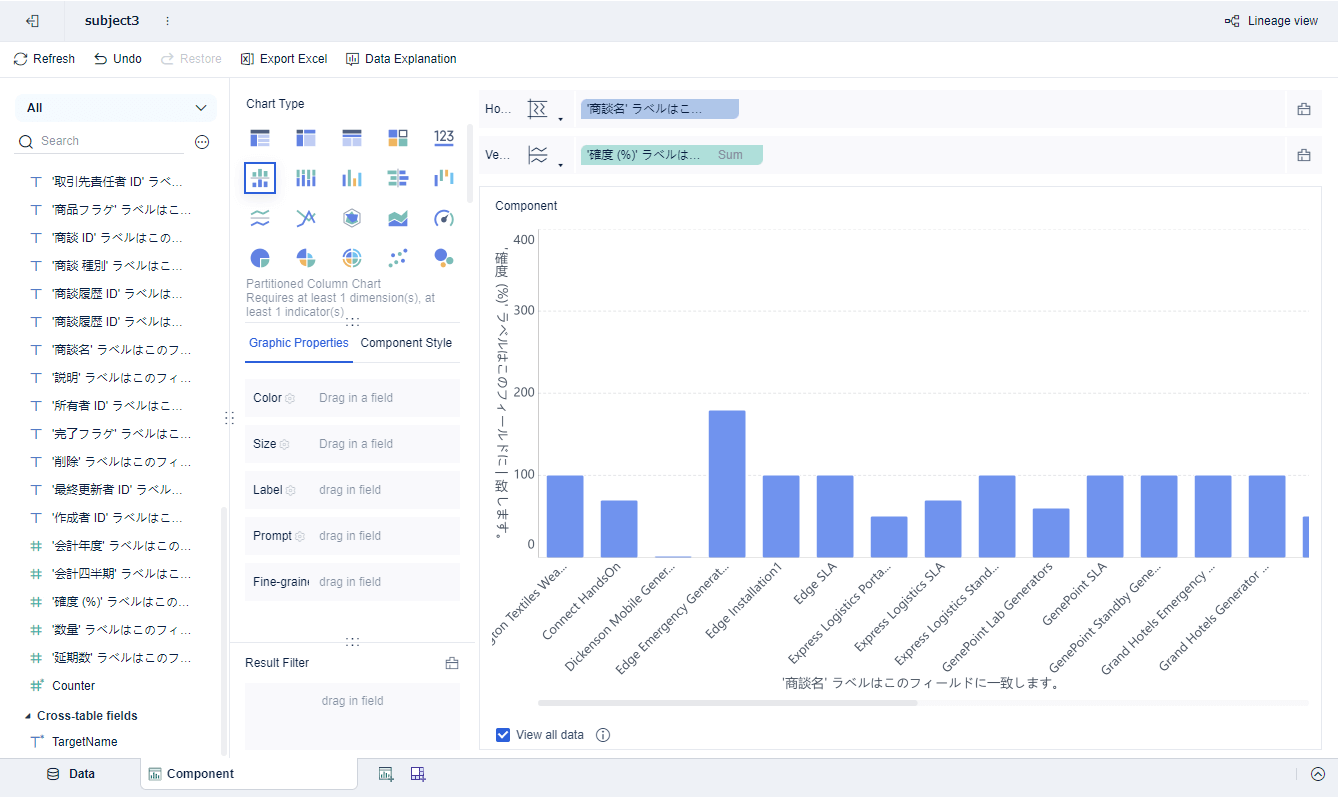This screenshot has height=797, width=1338.
Task: Undo the last action
Action: [118, 59]
